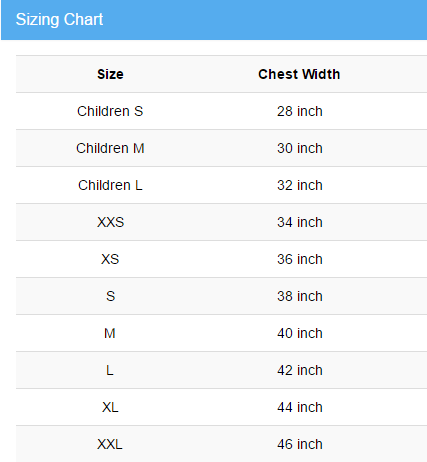Viewport: 427px width, 462px height.
Task: Select the XS size label
Action: 110,259
